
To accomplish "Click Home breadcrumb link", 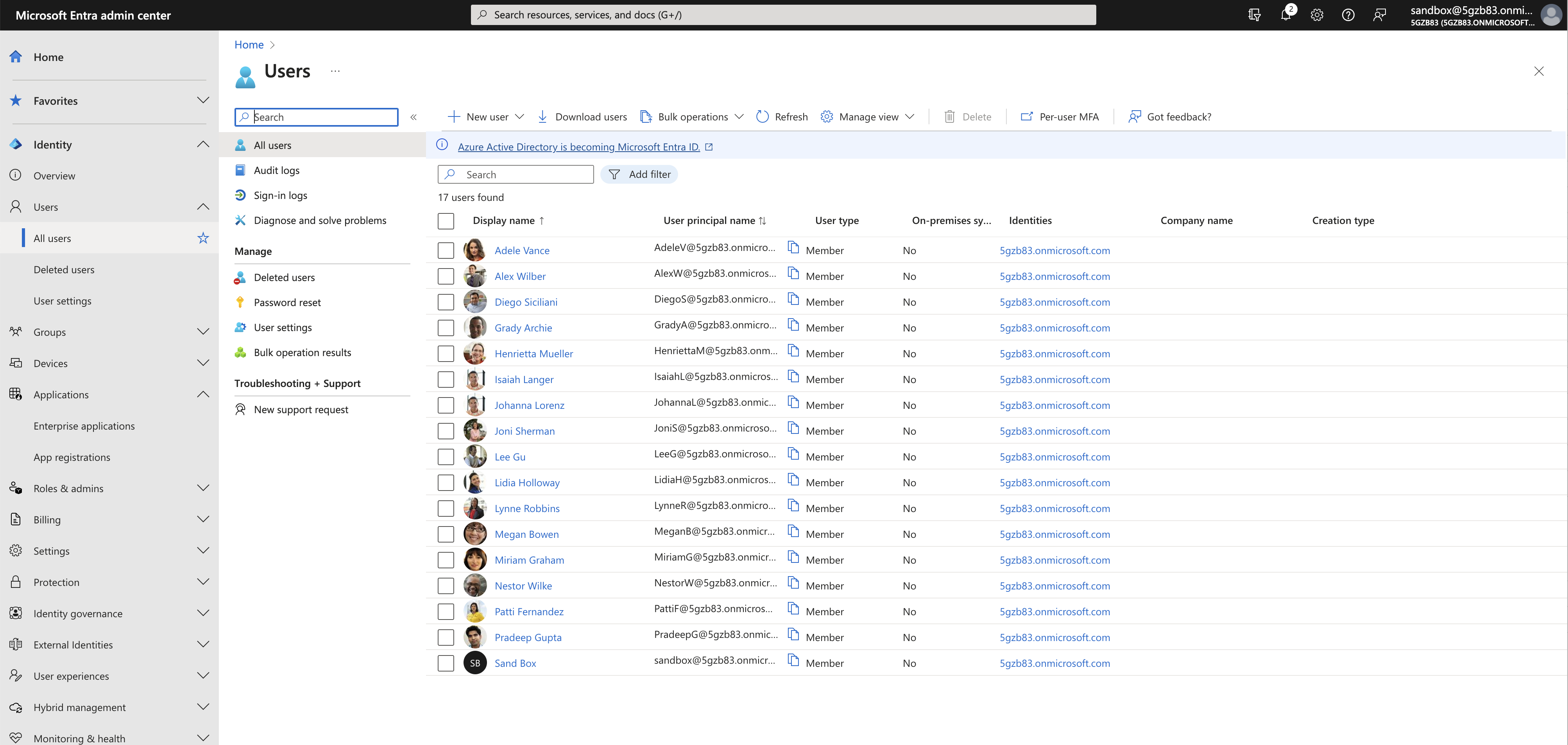I will coord(249,45).
